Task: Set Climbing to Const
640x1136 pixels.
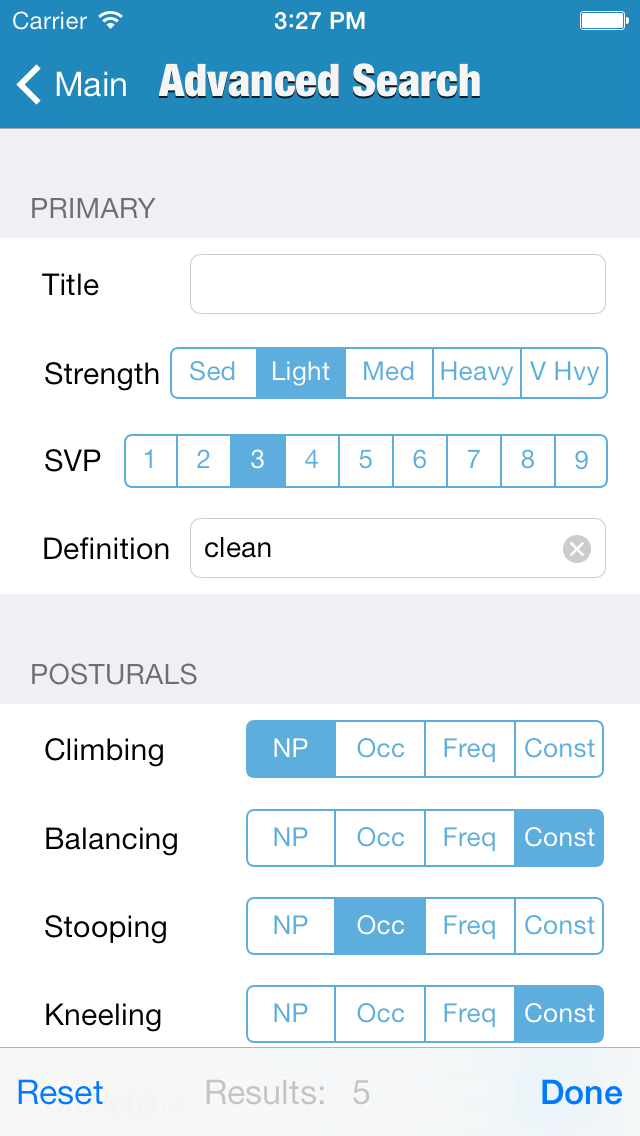Action: (x=559, y=749)
